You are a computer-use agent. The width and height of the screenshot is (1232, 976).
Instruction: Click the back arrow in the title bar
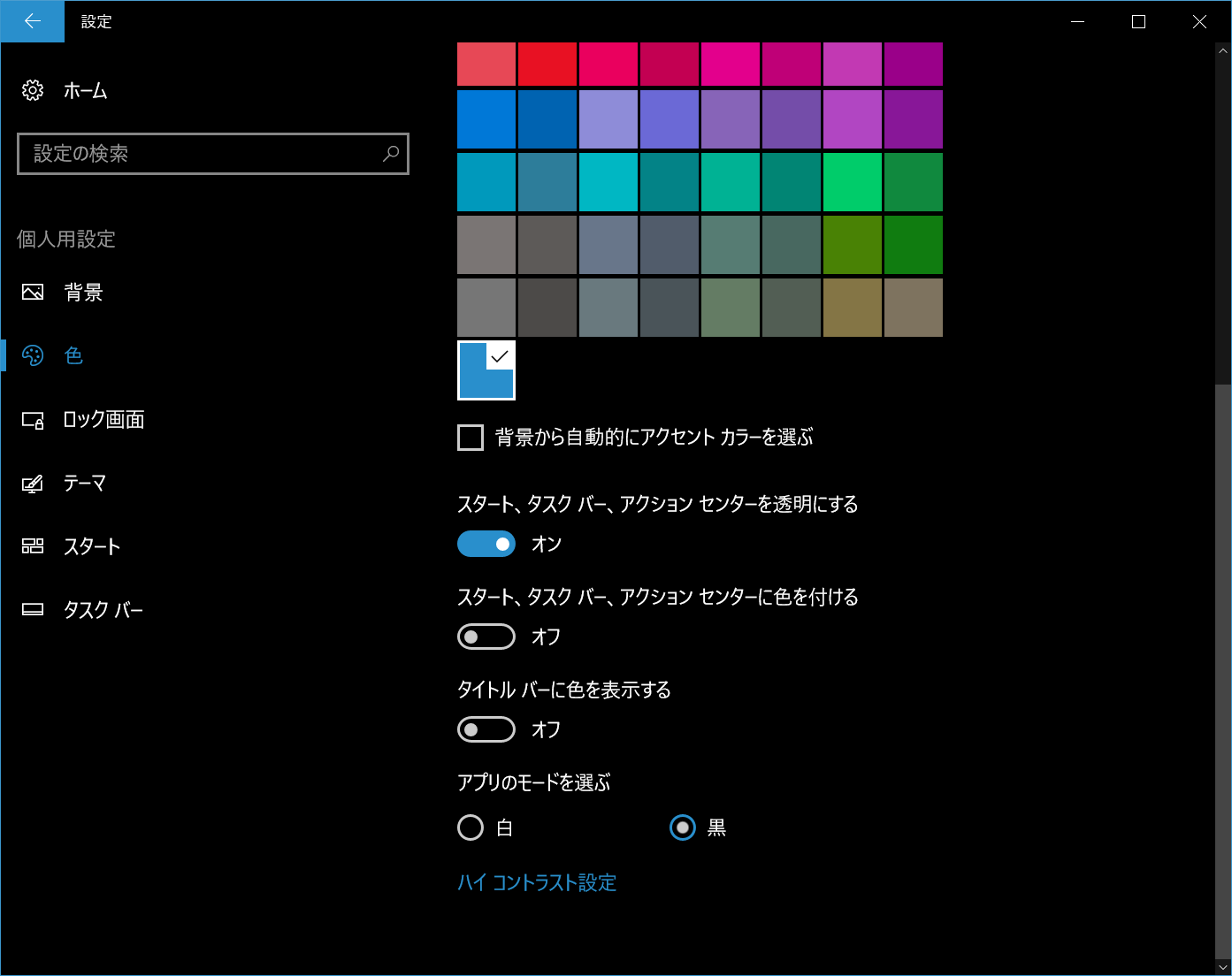32,21
